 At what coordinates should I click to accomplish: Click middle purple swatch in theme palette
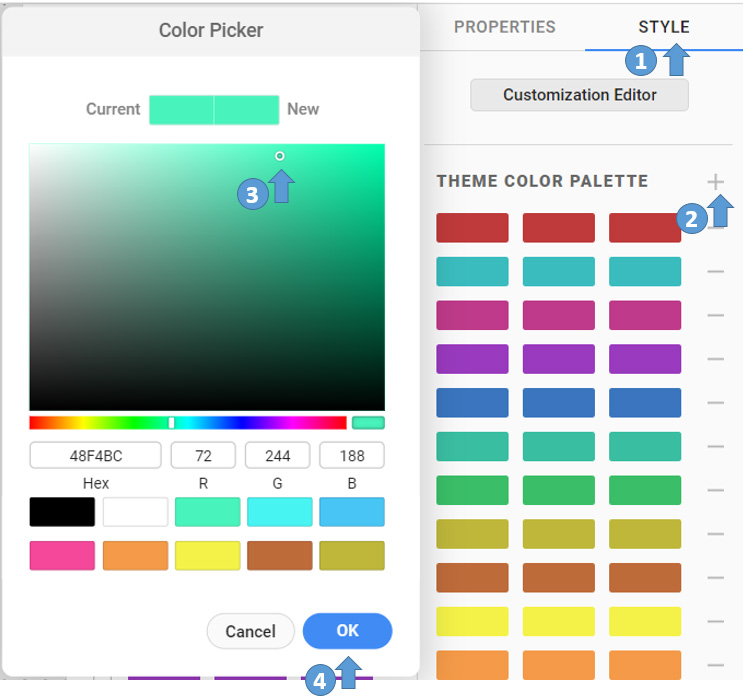coord(559,359)
